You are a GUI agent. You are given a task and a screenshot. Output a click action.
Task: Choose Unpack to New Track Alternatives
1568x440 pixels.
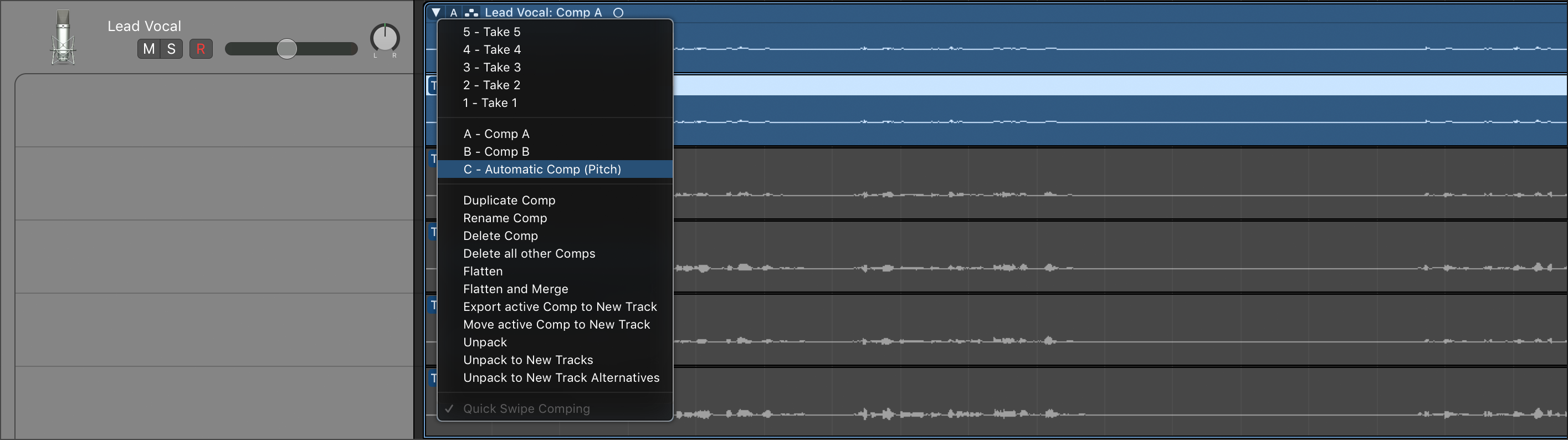point(561,378)
